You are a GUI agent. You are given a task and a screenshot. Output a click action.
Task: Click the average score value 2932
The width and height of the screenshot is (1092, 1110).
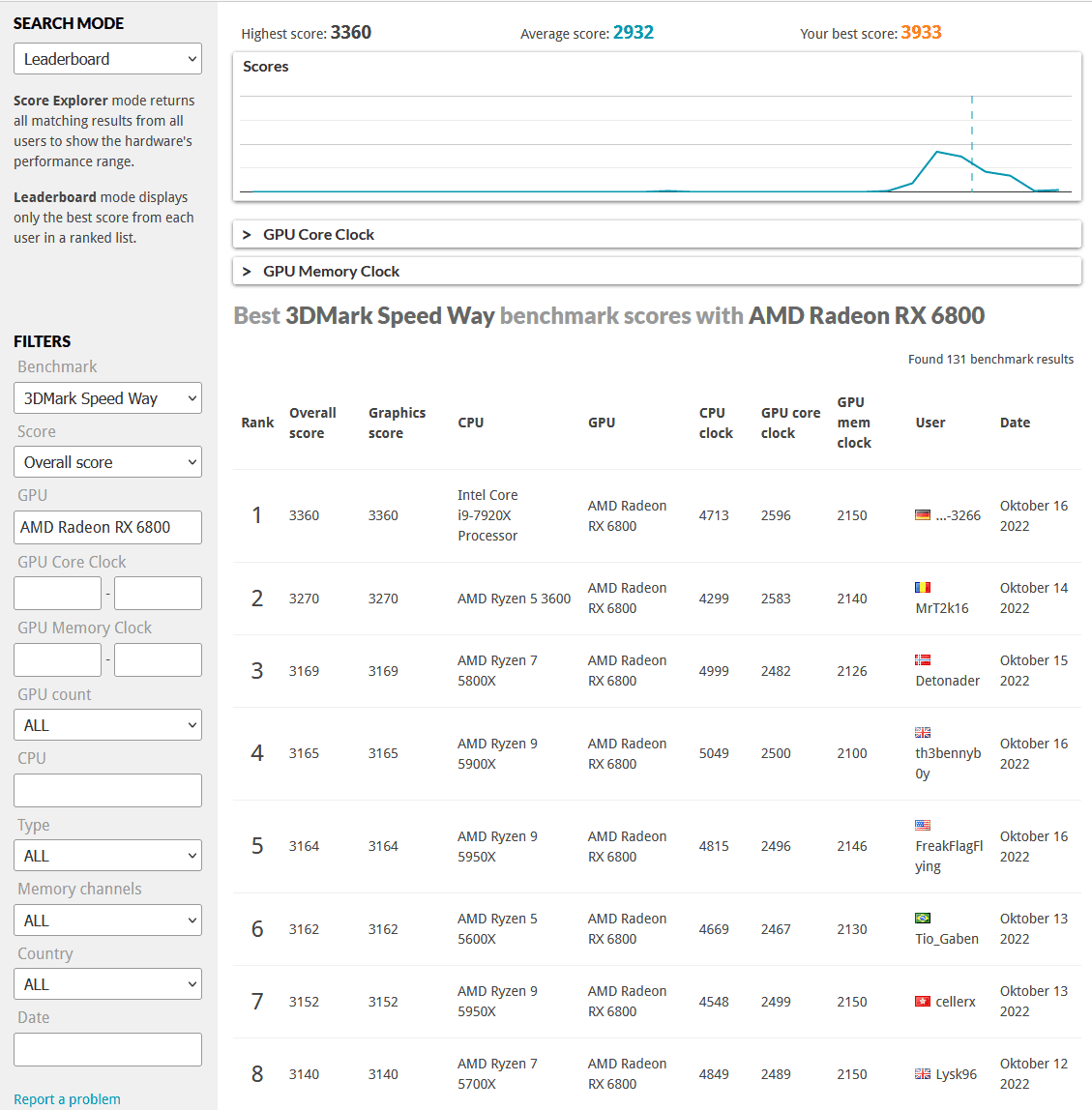click(x=634, y=33)
